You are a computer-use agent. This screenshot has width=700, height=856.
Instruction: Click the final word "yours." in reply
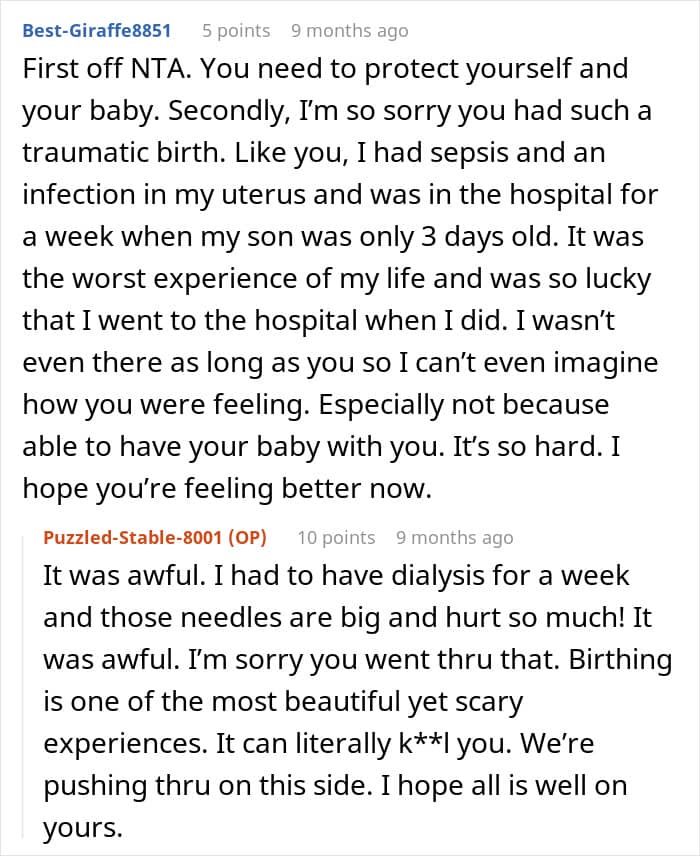point(83,828)
